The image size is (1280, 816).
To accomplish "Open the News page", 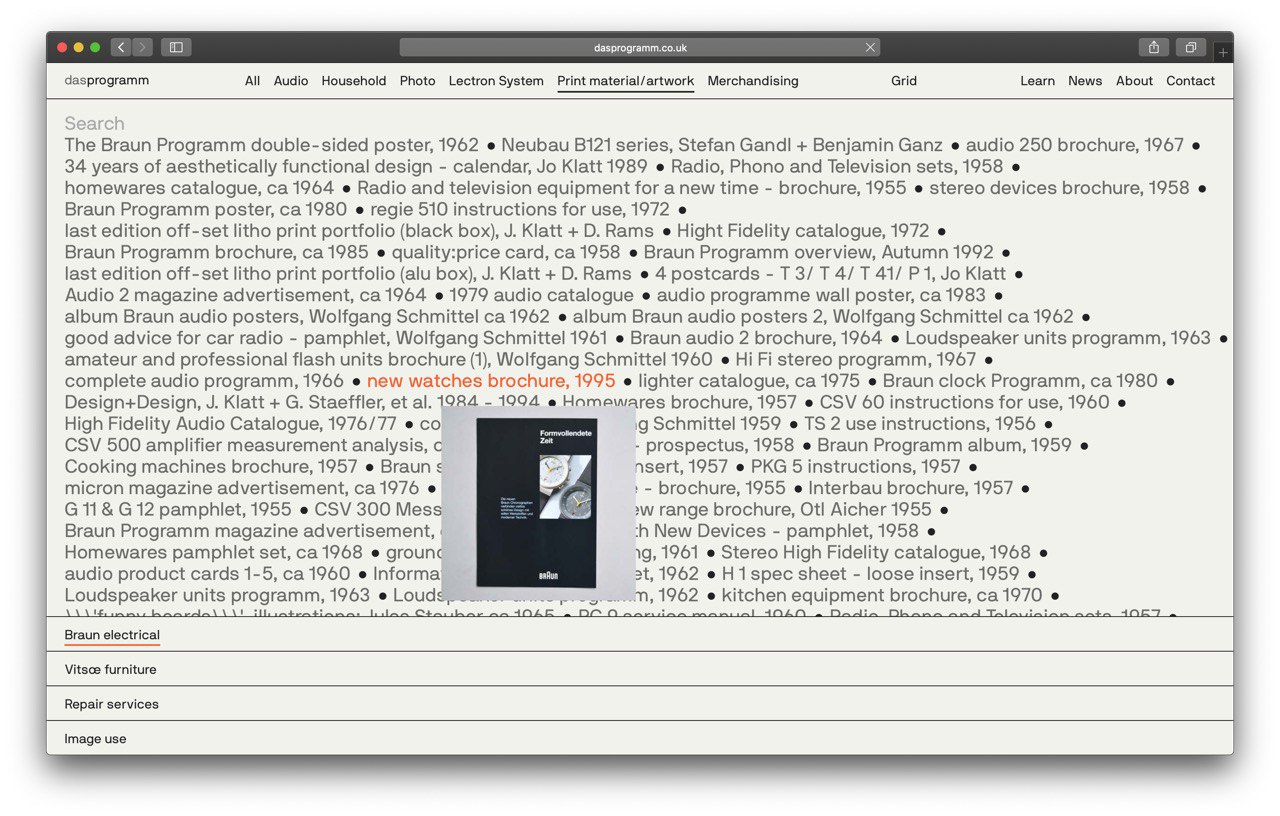I will click(x=1085, y=81).
